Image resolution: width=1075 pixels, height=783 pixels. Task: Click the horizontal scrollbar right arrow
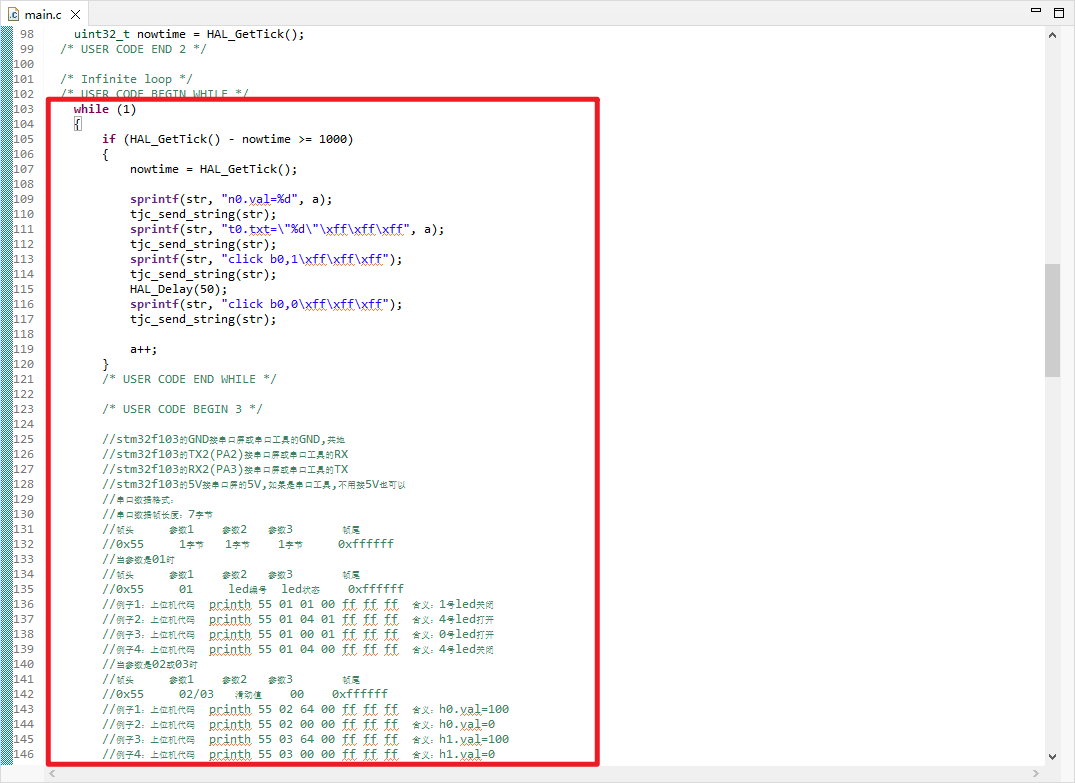point(1037,774)
